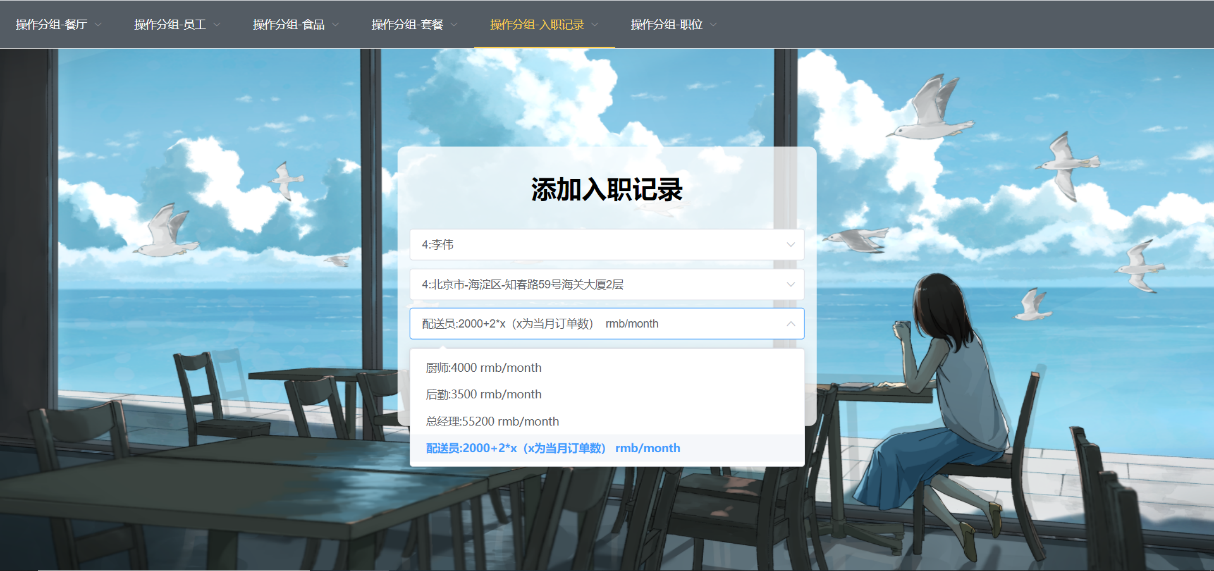This screenshot has width=1214, height=571.
Task: Open the restaurant address dropdown 北京市-海淀区
Action: [607, 284]
